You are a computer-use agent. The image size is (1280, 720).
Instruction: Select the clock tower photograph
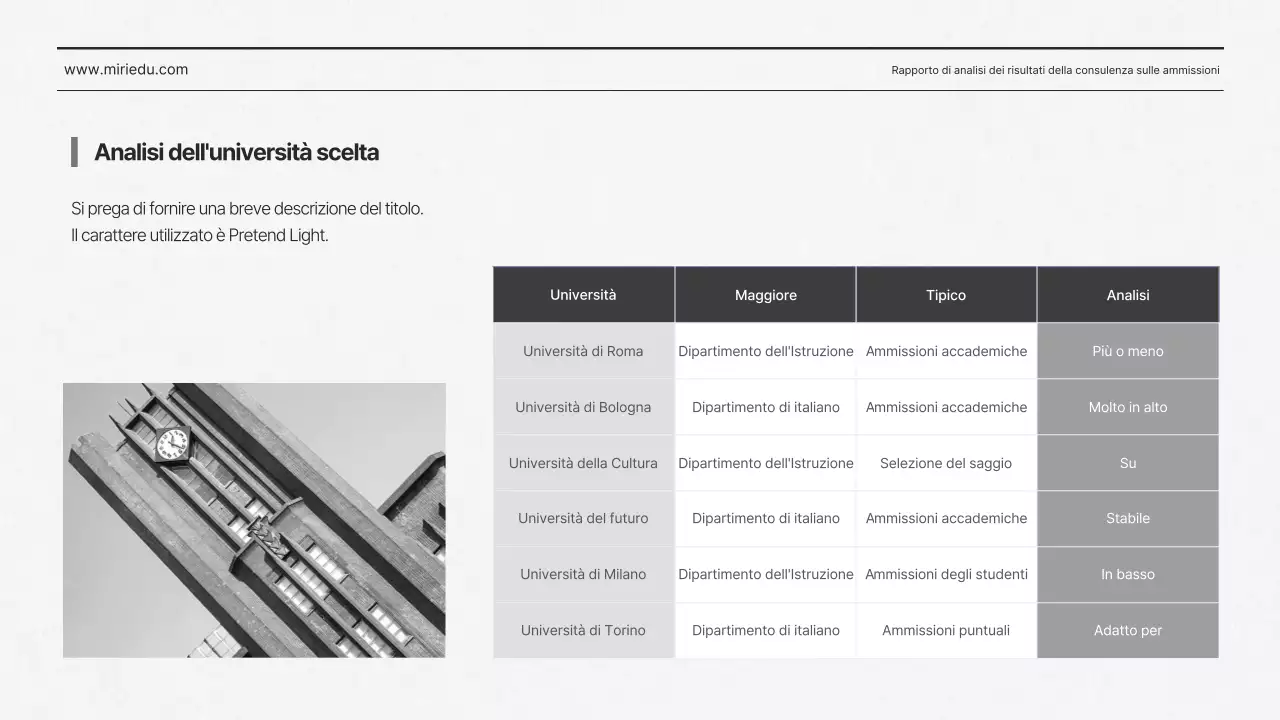tap(254, 519)
